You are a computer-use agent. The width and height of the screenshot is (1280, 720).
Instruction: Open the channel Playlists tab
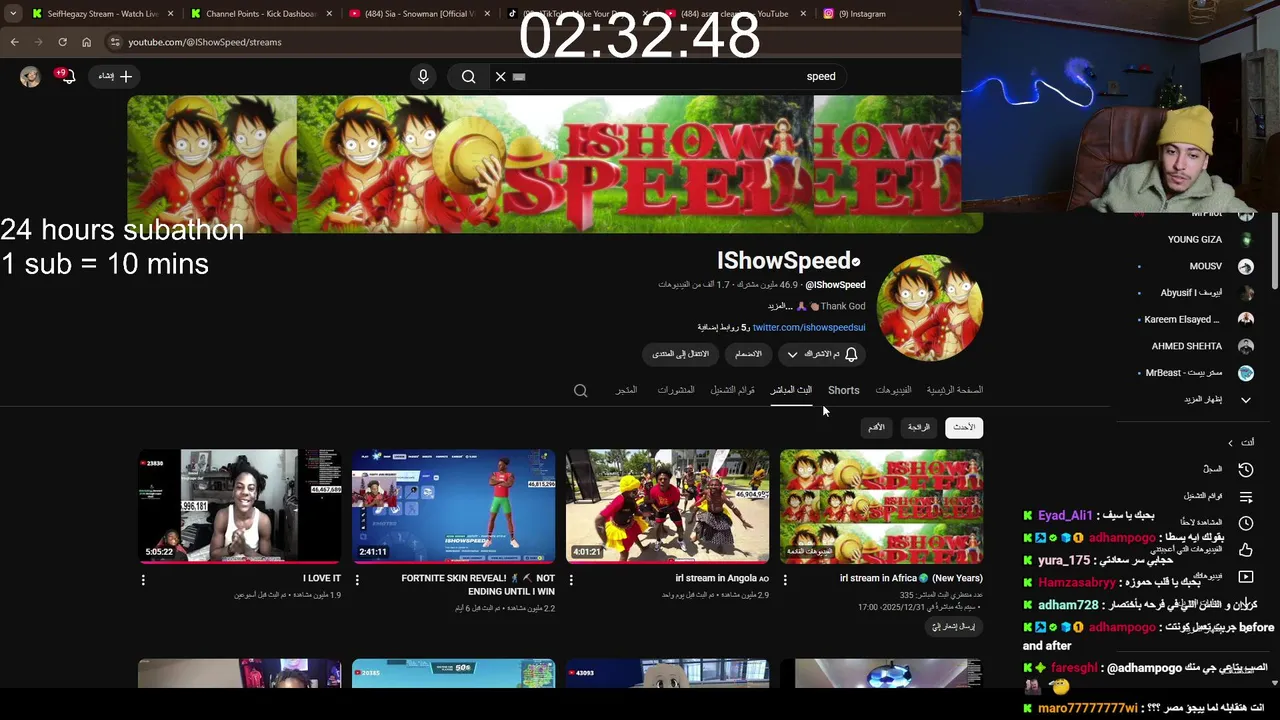click(x=733, y=390)
